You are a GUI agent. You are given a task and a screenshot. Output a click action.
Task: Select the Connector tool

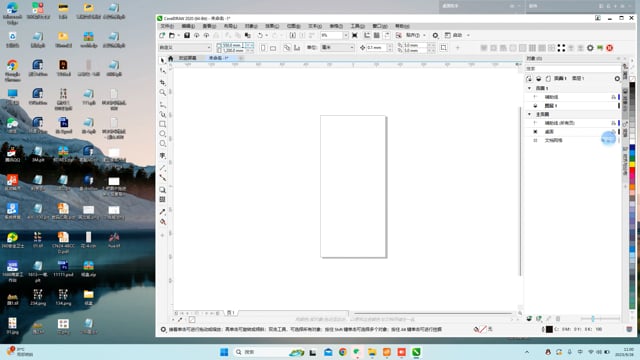162,178
